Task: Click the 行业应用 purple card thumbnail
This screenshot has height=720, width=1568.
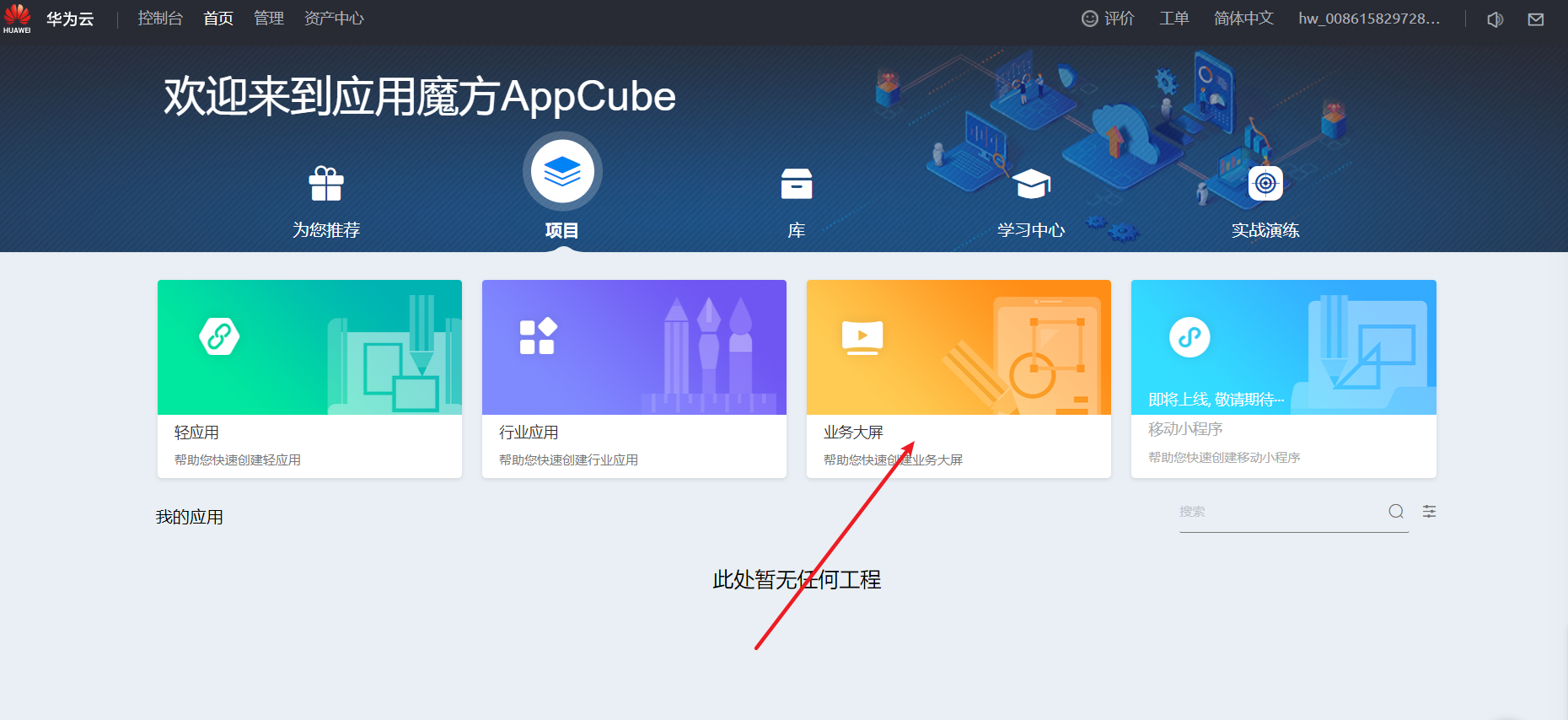Action: click(x=634, y=347)
